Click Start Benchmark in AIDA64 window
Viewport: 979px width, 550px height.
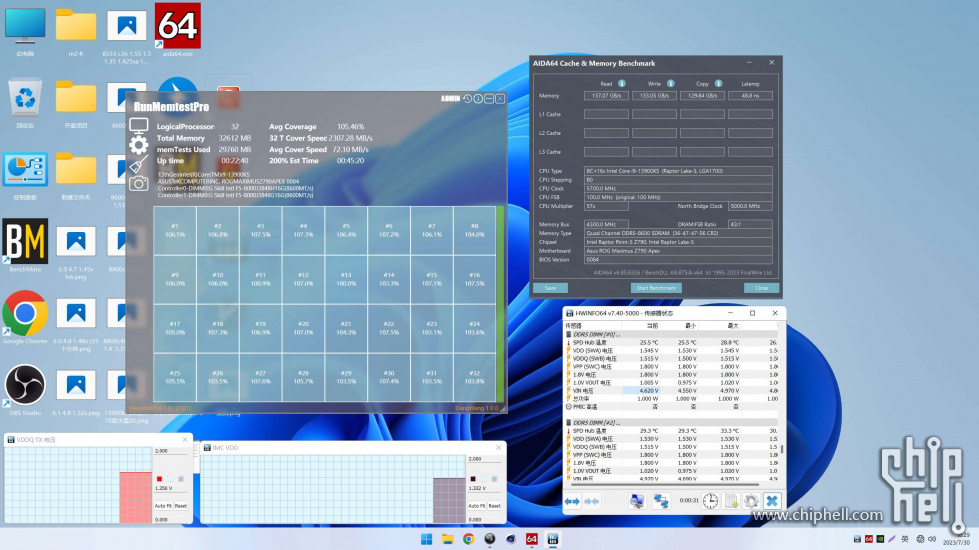pos(656,288)
